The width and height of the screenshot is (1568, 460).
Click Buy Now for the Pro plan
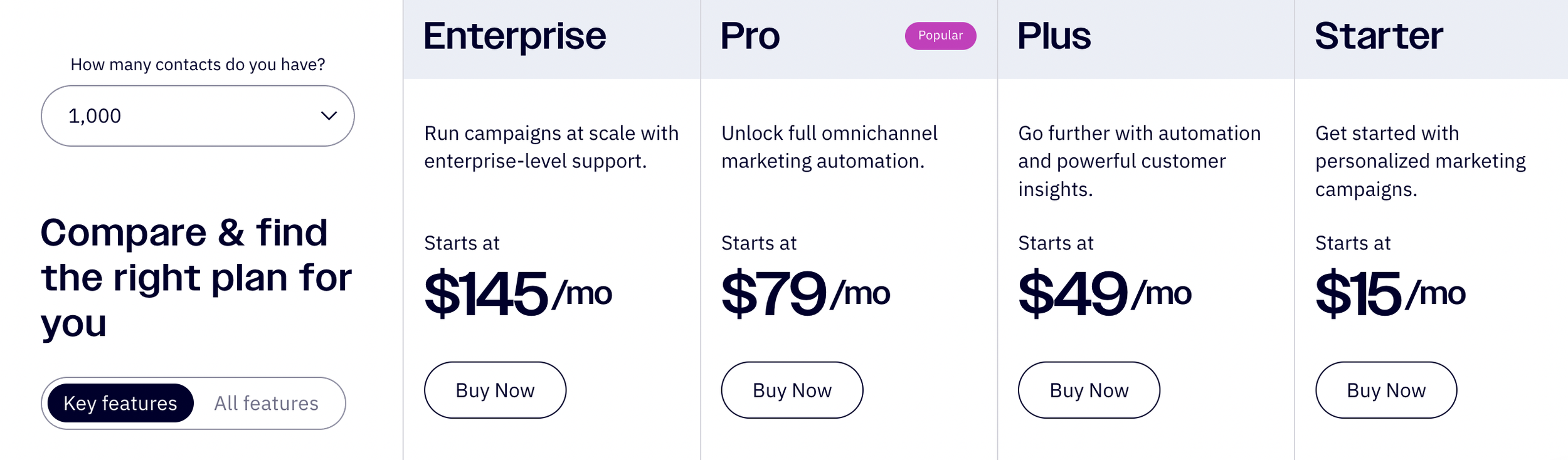click(792, 390)
